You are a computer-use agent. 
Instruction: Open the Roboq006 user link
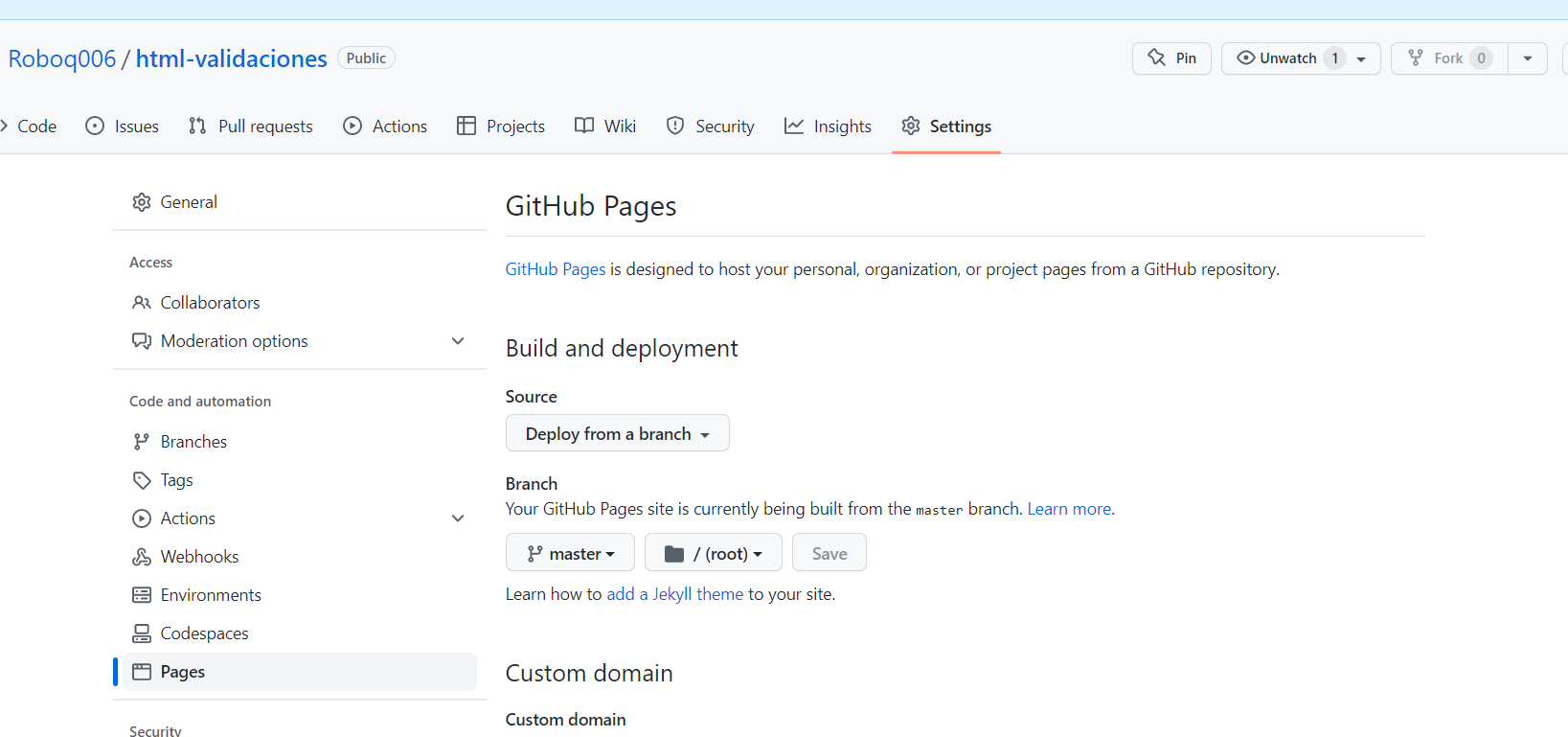click(x=62, y=58)
